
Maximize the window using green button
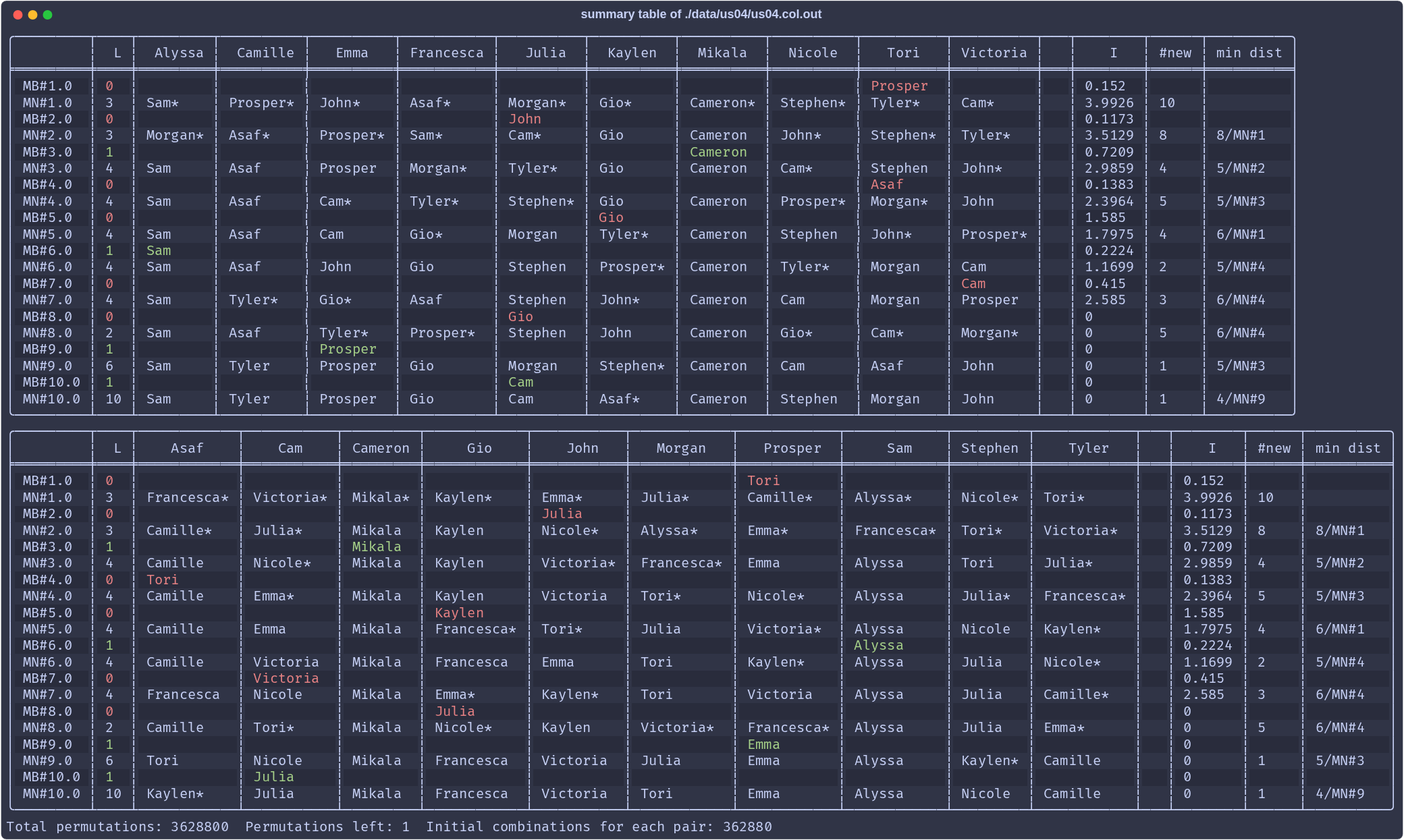pyautogui.click(x=47, y=15)
